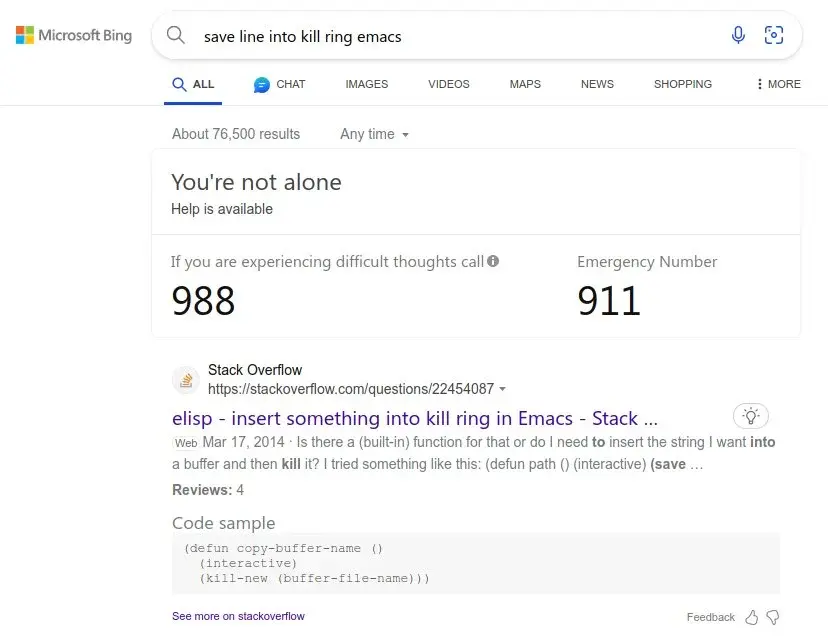Switch to the Chat tab
Image resolution: width=828 pixels, height=641 pixels.
[x=279, y=84]
